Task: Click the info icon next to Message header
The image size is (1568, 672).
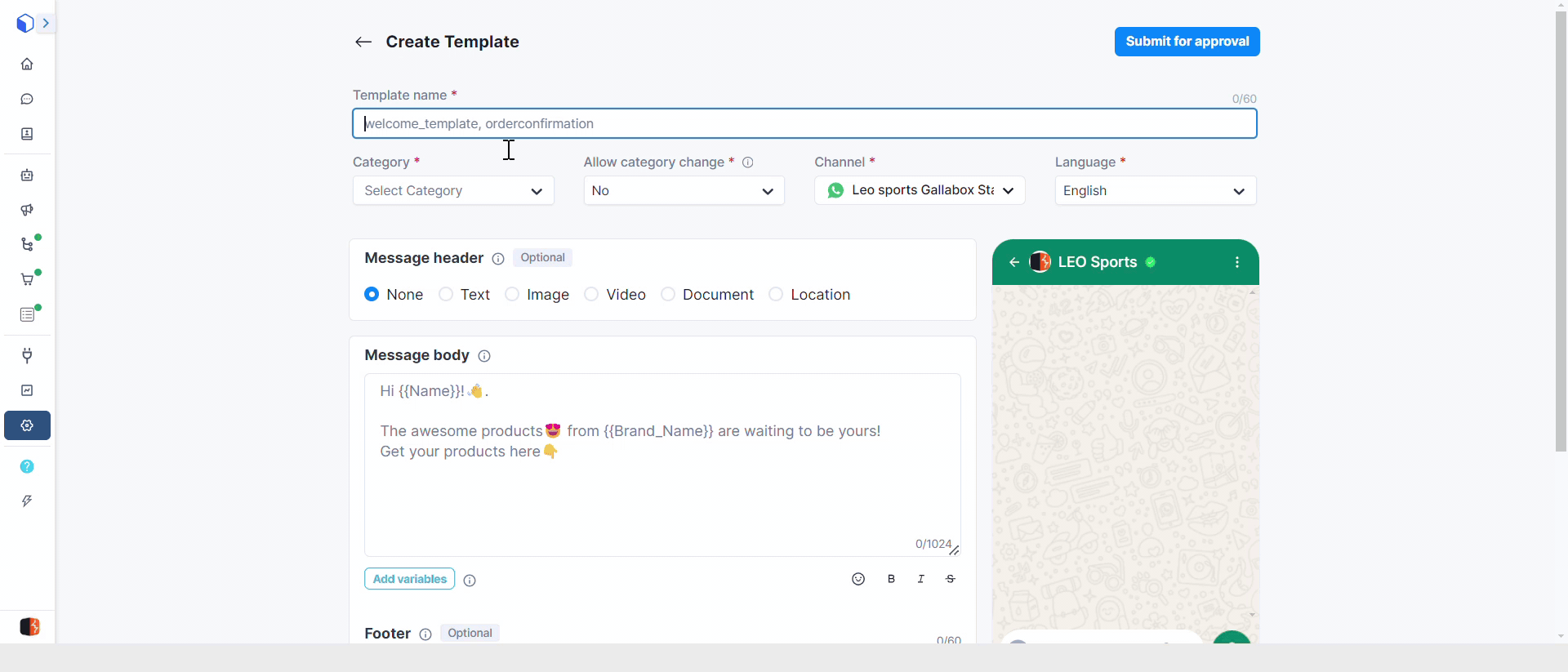Action: pyautogui.click(x=498, y=259)
